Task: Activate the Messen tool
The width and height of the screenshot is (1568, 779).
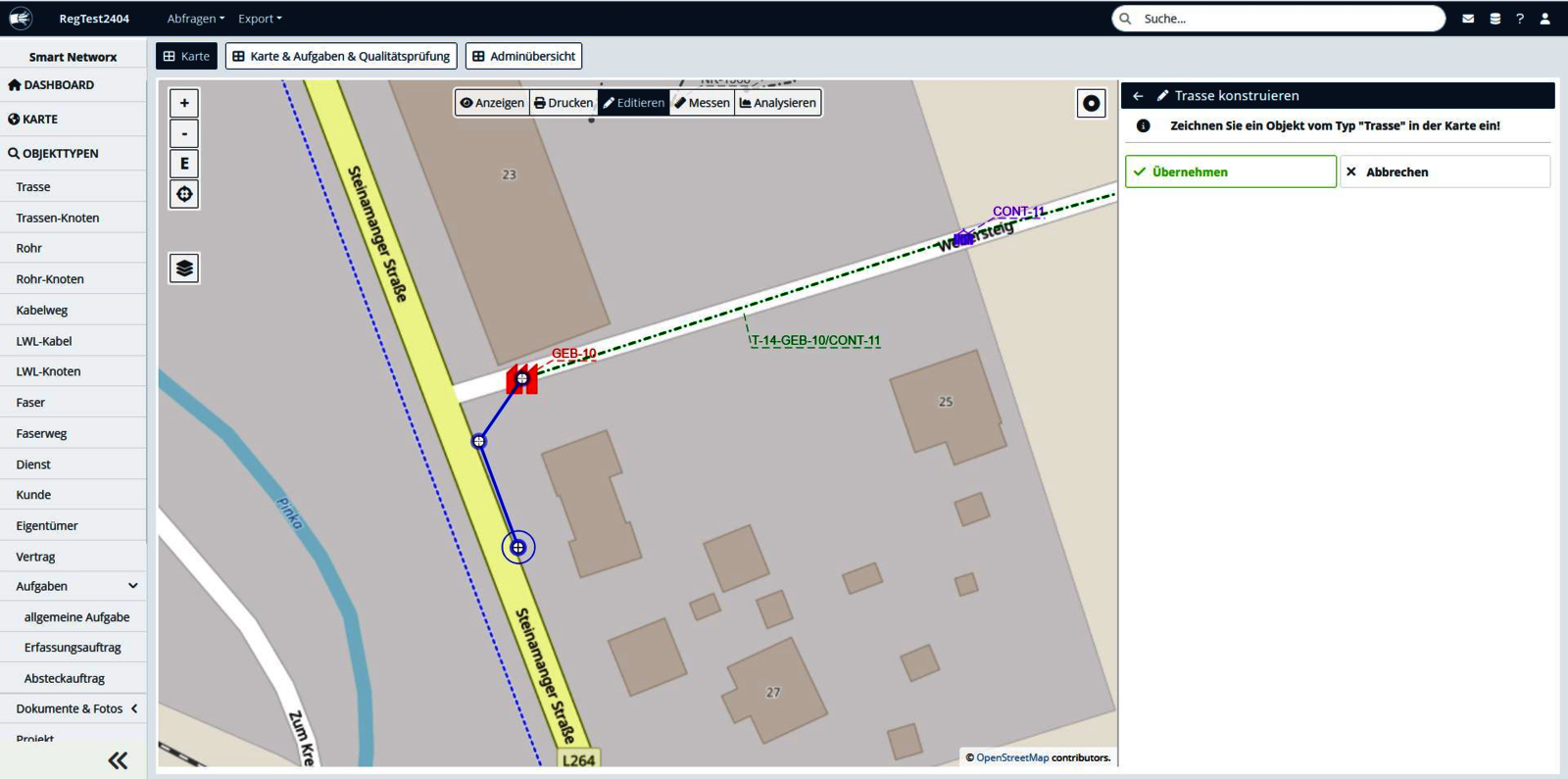Action: tap(702, 103)
